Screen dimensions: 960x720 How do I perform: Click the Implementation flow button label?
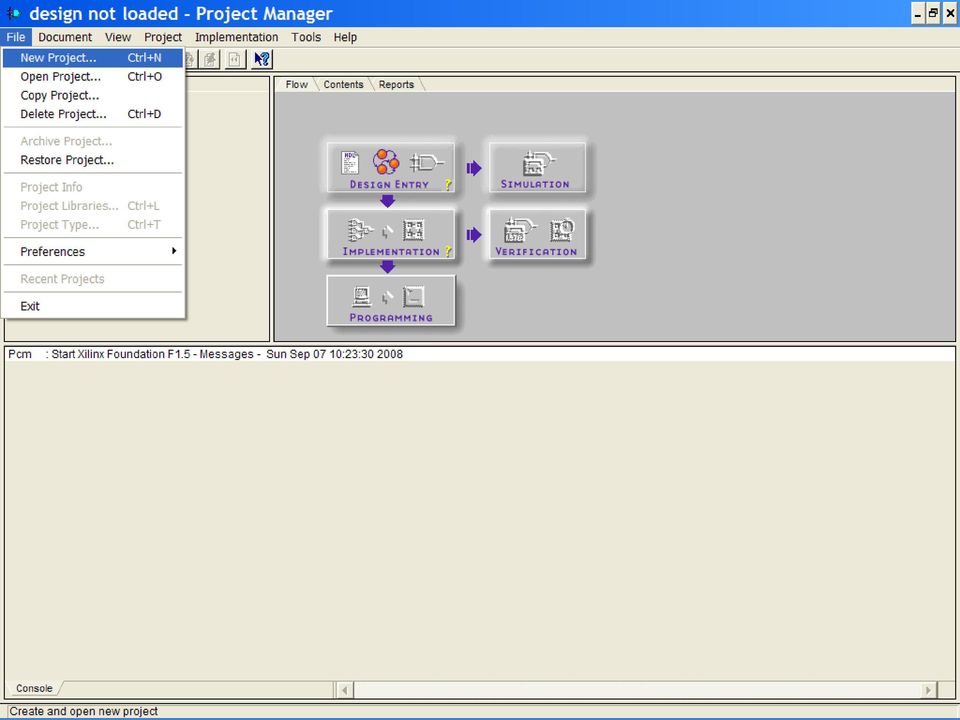point(391,252)
